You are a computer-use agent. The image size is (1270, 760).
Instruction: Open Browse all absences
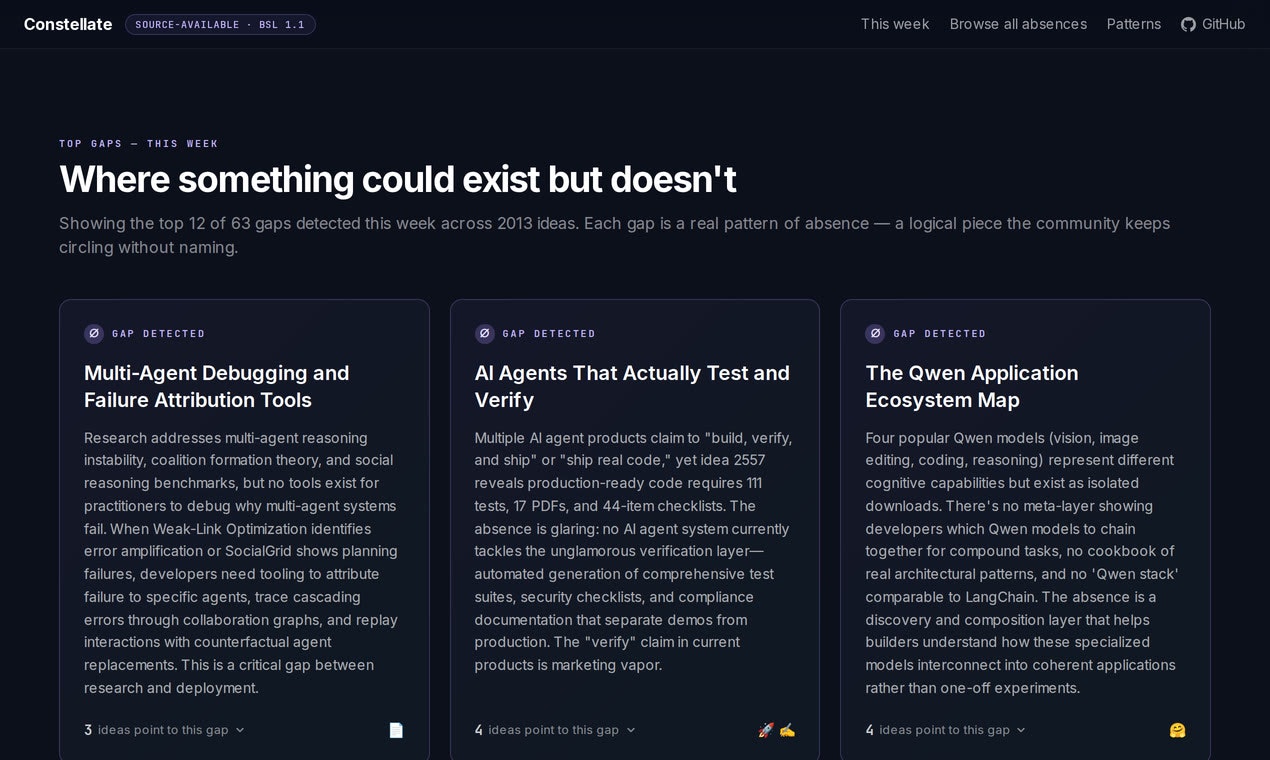coord(1018,24)
